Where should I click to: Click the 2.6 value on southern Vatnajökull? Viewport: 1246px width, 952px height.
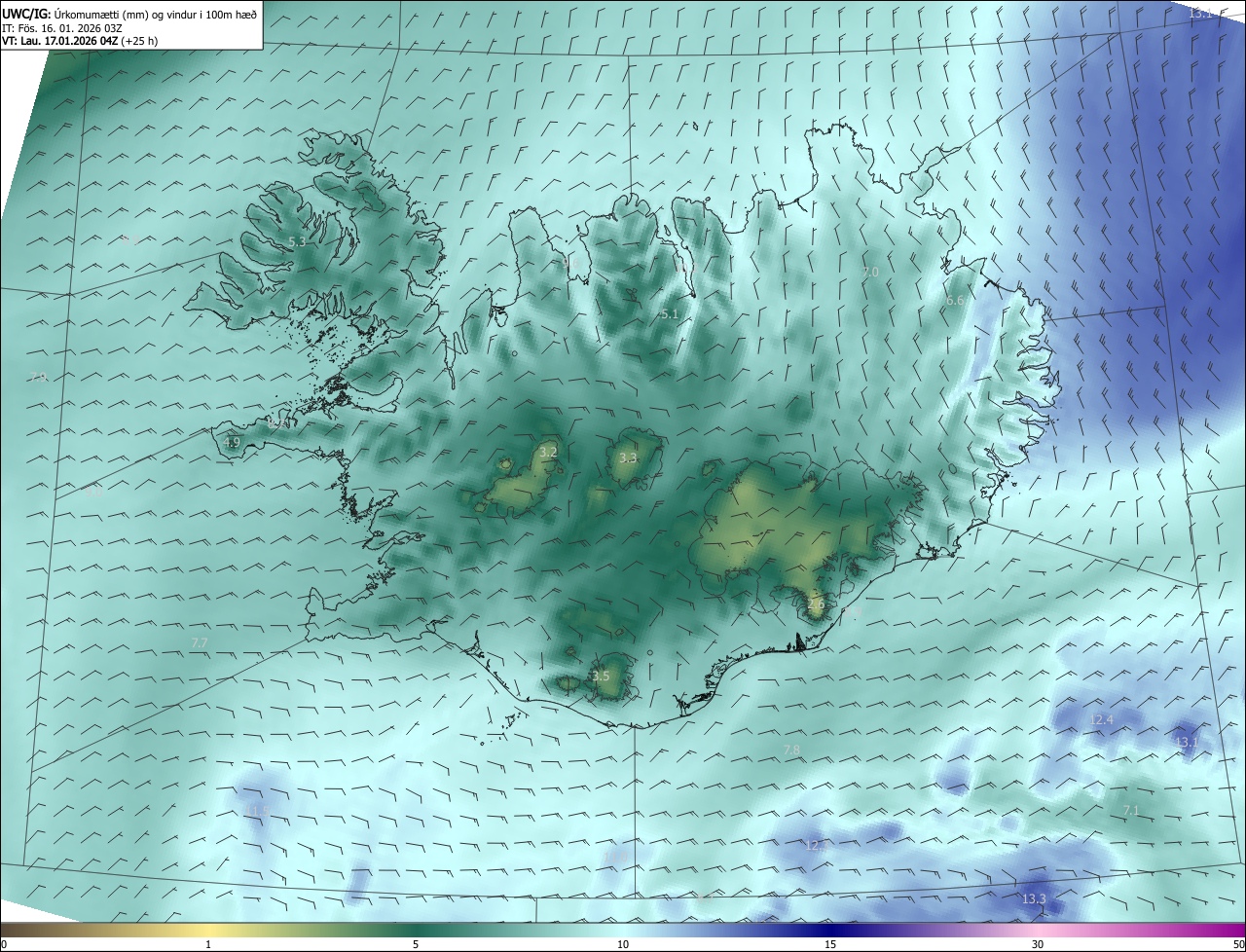(816, 604)
